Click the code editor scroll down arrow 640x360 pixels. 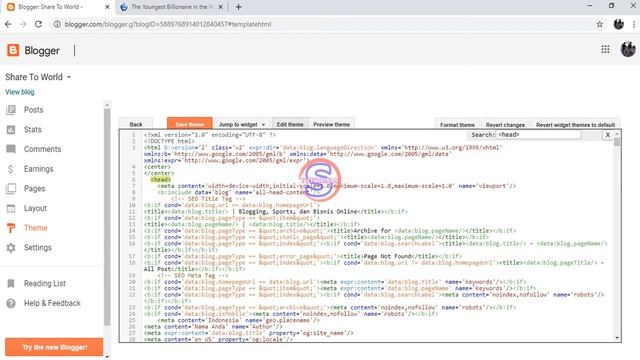pos(617,338)
